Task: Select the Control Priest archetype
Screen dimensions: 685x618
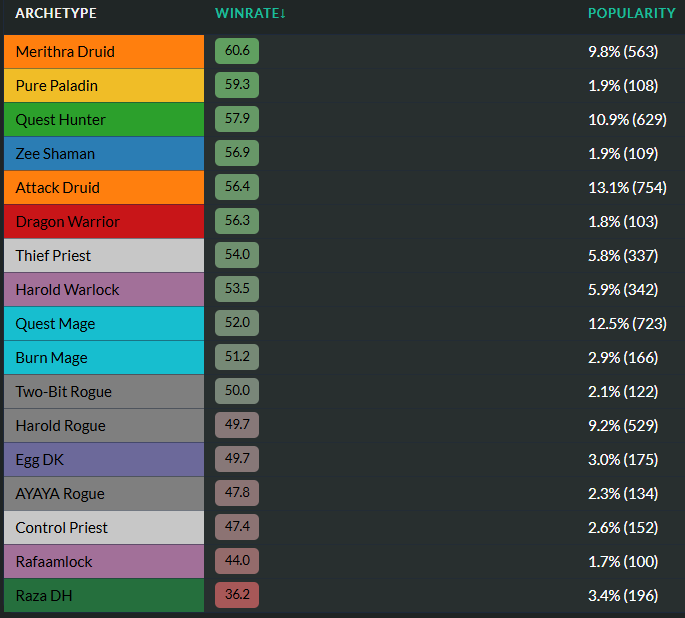Action: coord(104,528)
